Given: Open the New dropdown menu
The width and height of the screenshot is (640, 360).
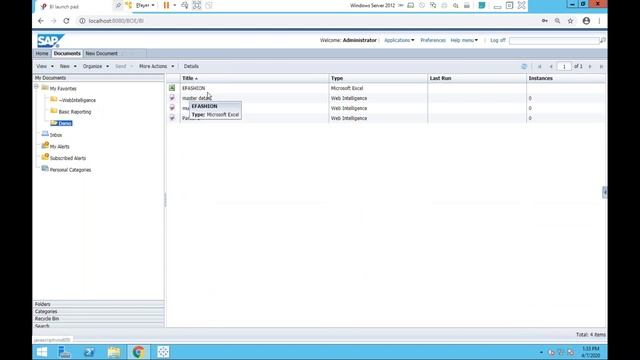Looking at the screenshot, I should click(68, 66).
